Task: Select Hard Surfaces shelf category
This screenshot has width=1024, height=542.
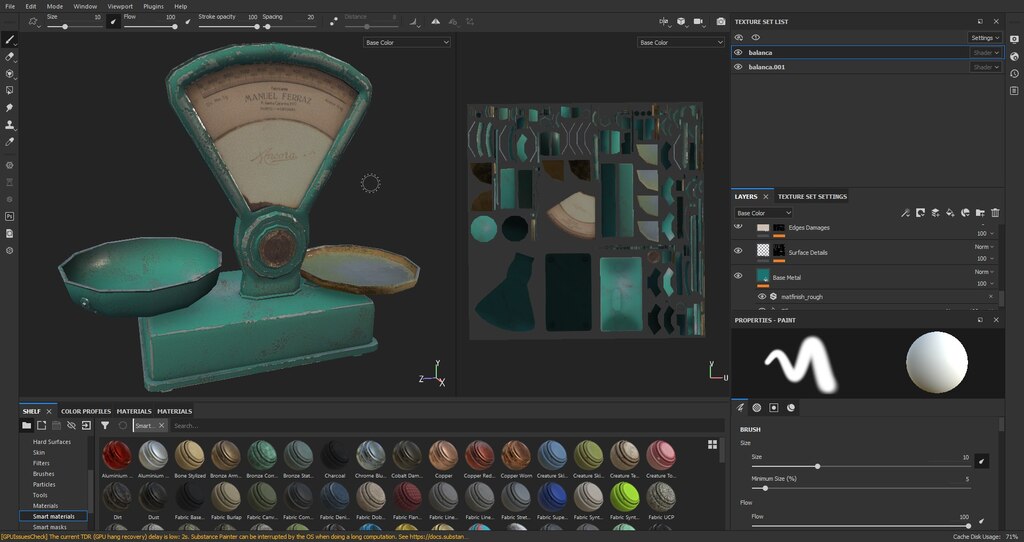Action: click(52, 441)
